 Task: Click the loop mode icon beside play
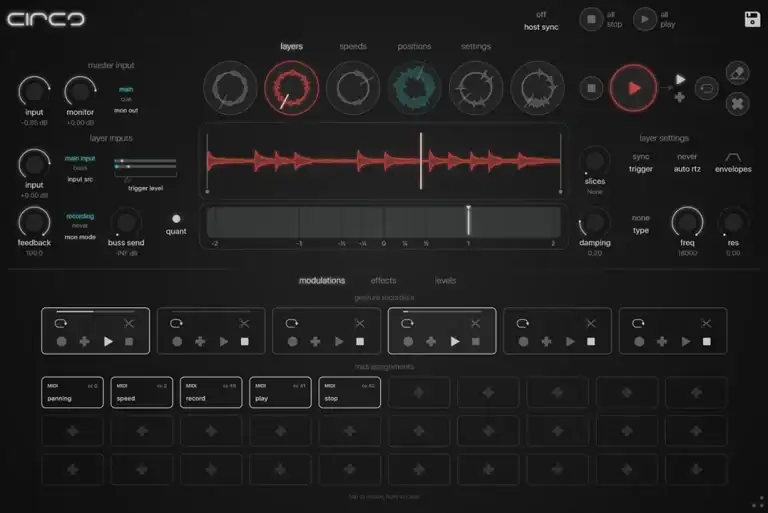click(706, 89)
